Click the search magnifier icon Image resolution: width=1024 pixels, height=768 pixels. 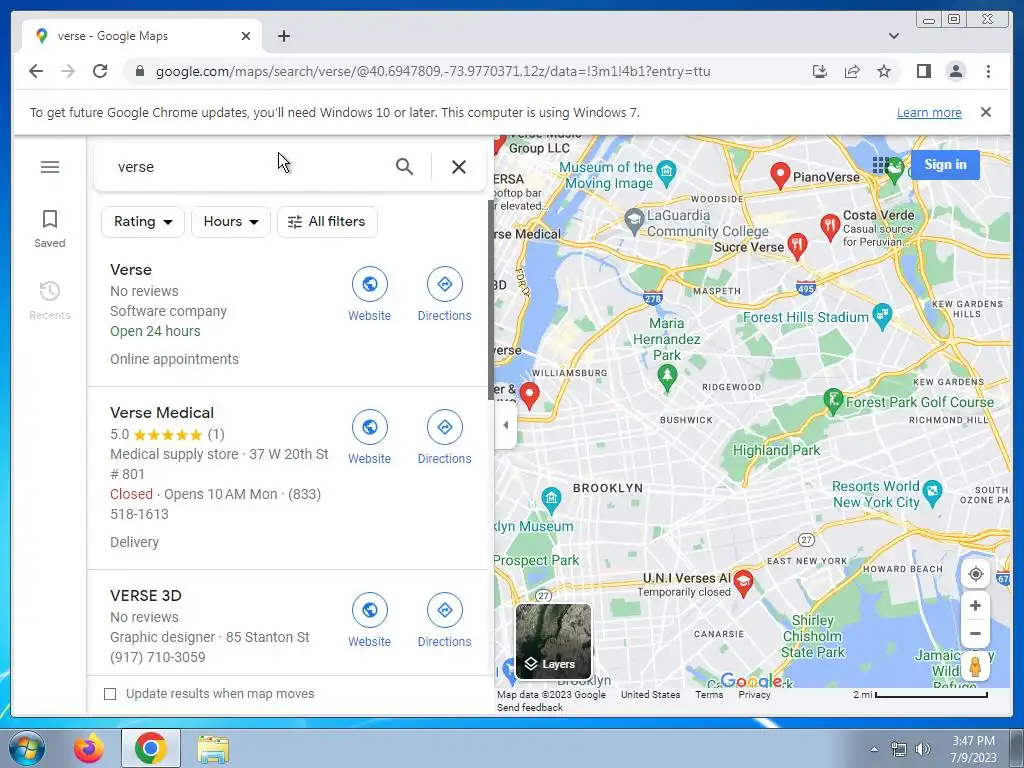[404, 167]
